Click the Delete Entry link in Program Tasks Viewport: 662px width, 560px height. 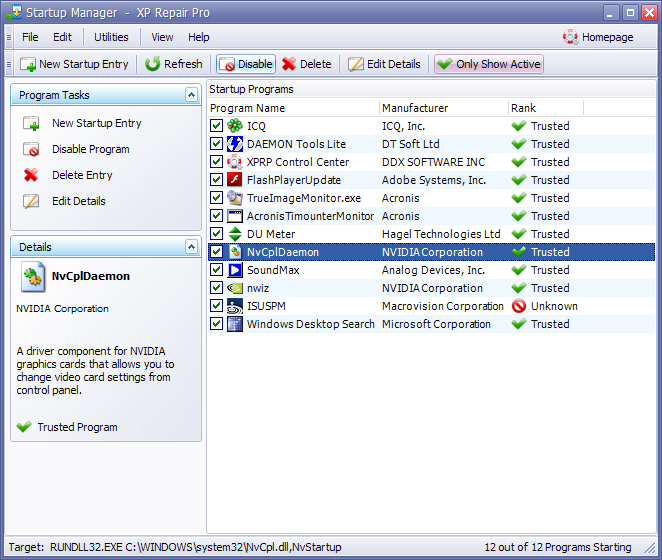point(82,175)
